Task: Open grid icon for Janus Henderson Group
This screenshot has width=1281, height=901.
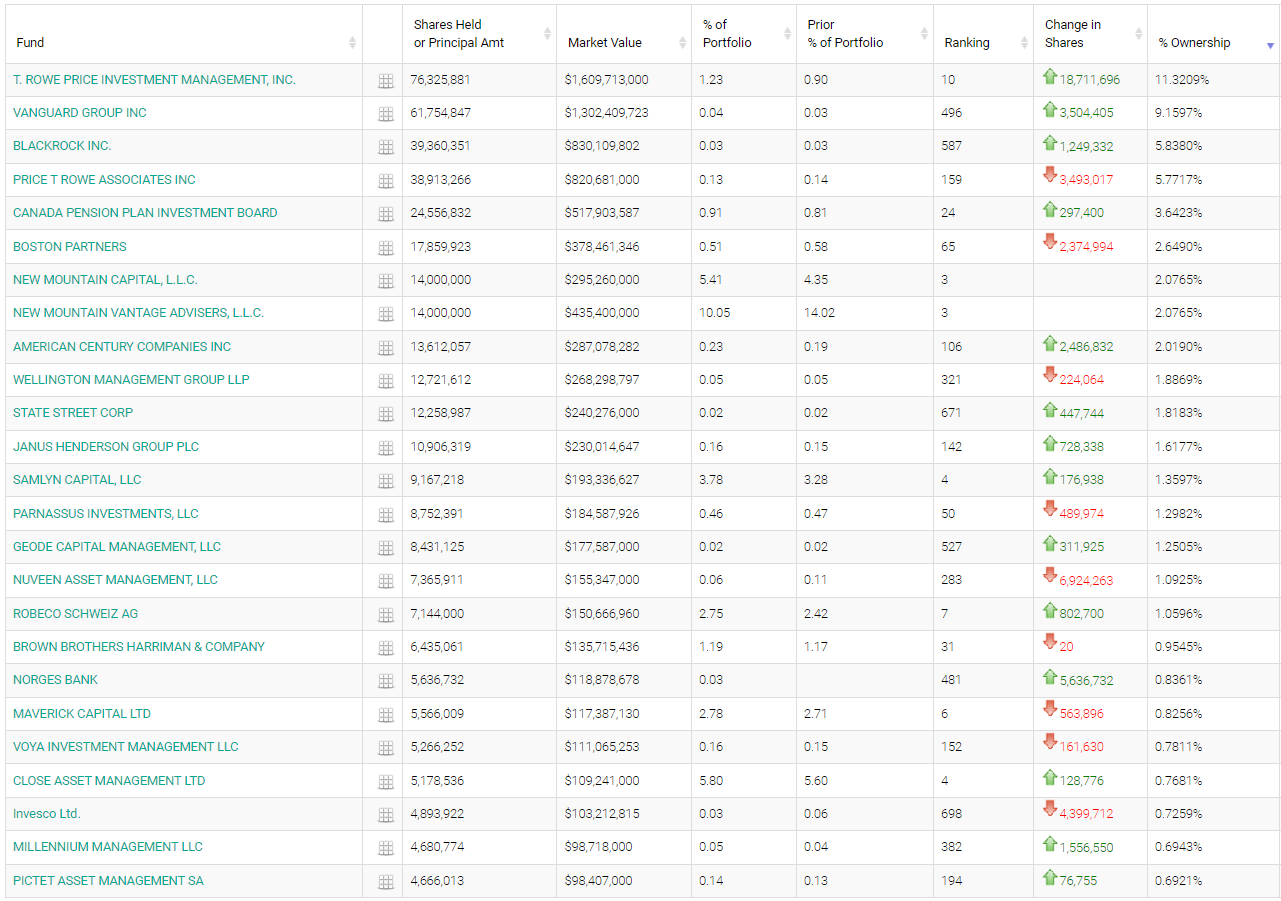Action: tap(385, 448)
